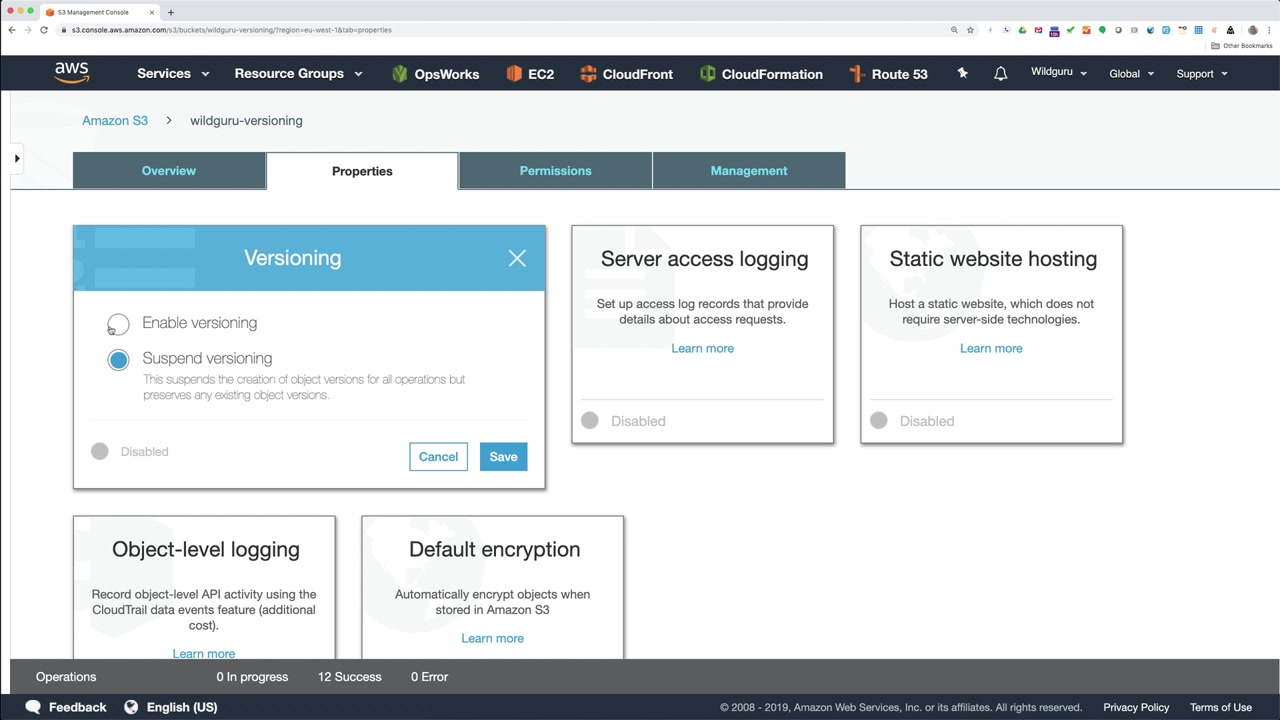Screen dimensions: 1280x720
Task: Click Learn more under Static website hosting
Action: tap(991, 348)
